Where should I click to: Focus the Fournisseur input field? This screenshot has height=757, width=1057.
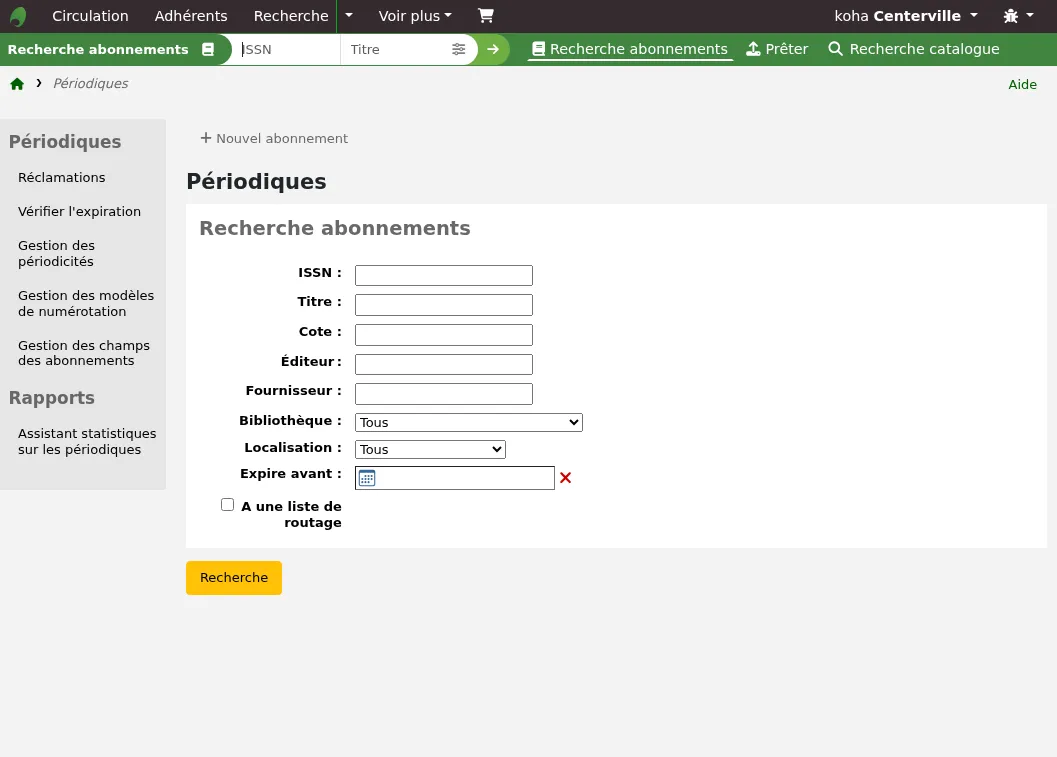(444, 394)
